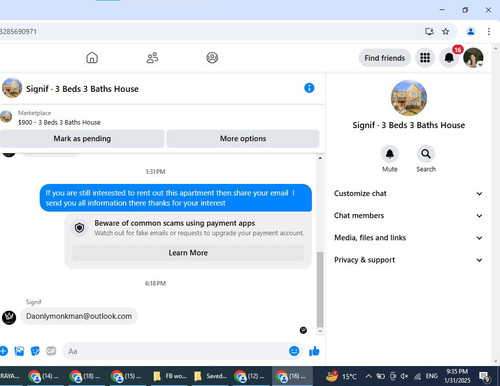This screenshot has height=386, width=500.
Task: Click the seen-status small avatar
Action: point(303,330)
